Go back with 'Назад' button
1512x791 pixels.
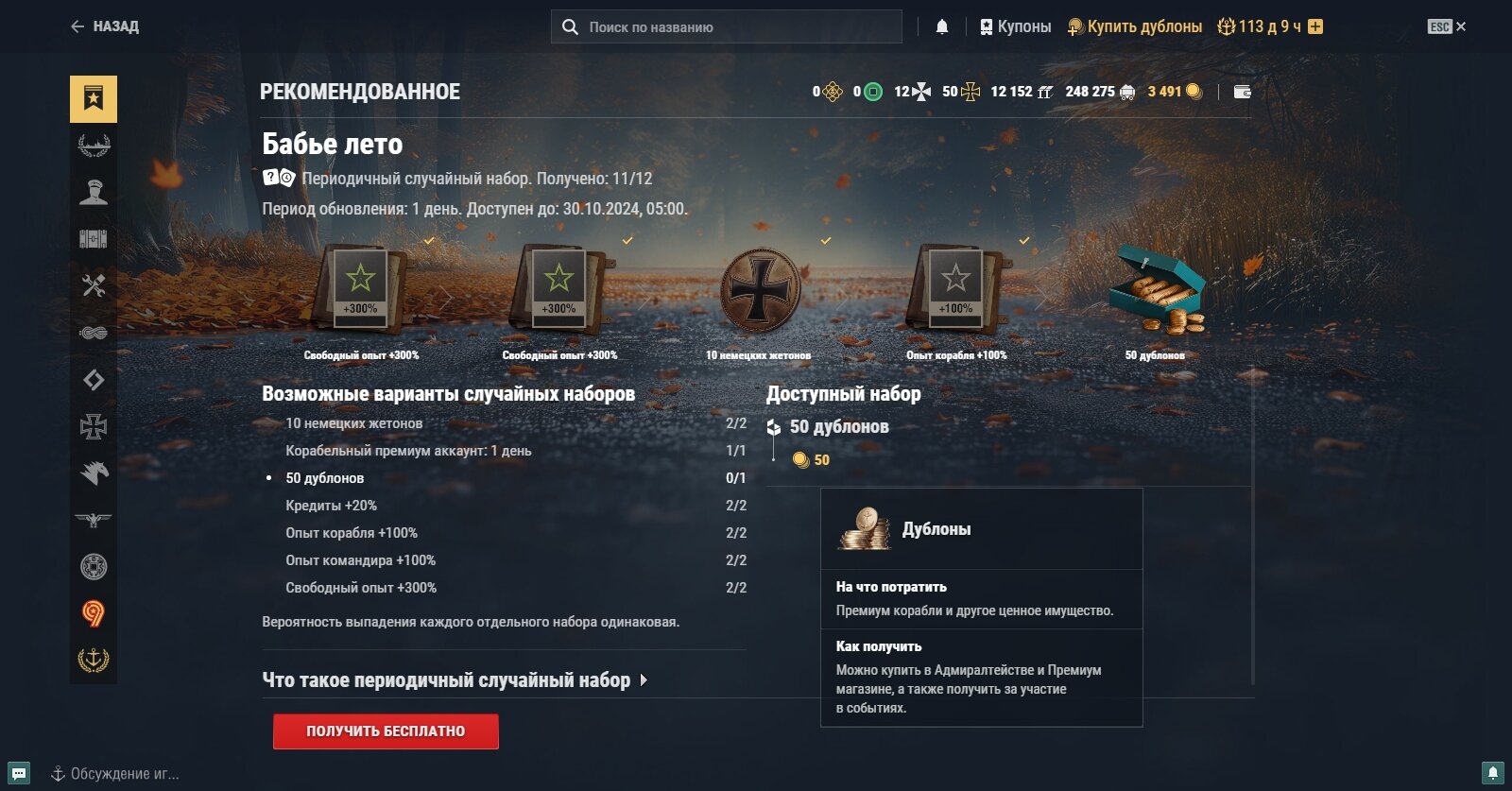[105, 26]
